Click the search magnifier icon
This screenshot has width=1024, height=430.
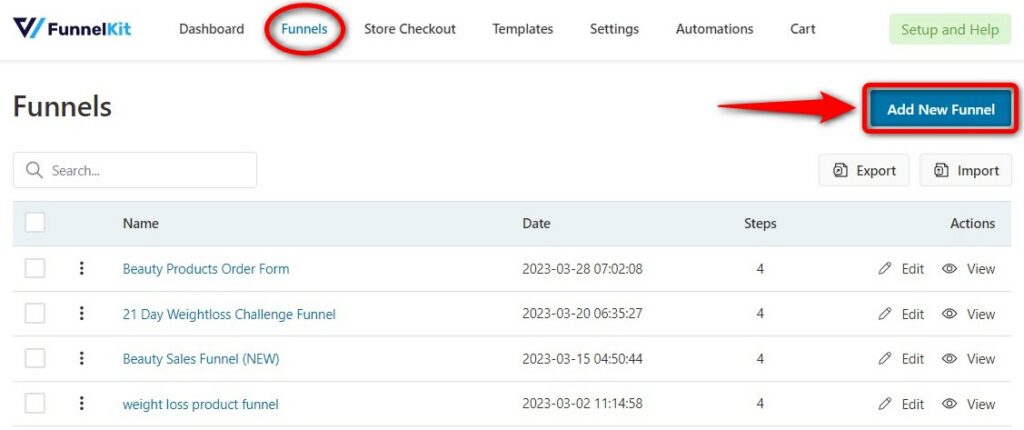click(x=34, y=170)
